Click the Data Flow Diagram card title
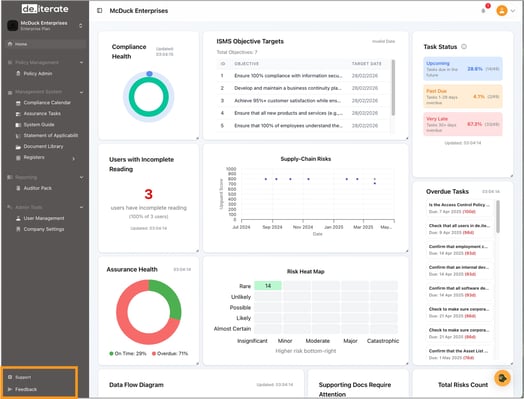Image resolution: width=524 pixels, height=399 pixels. coord(136,385)
